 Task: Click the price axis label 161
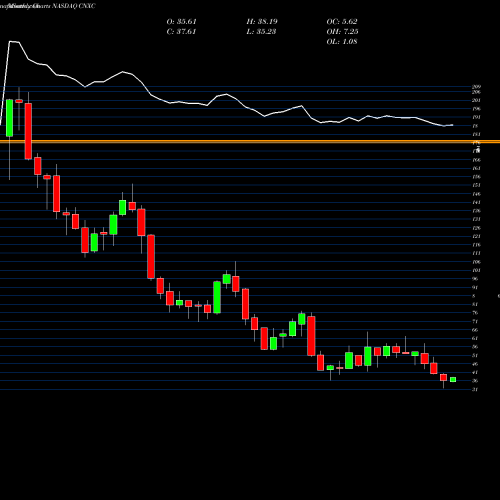(476, 168)
